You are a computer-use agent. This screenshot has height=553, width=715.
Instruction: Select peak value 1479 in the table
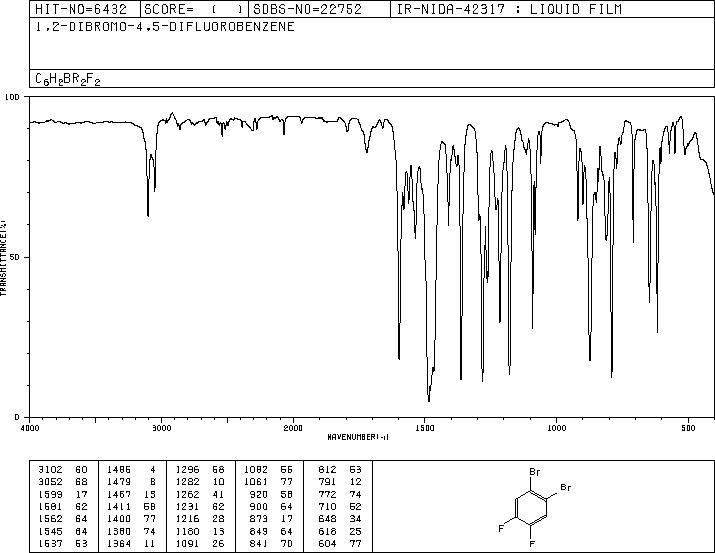pyautogui.click(x=119, y=482)
